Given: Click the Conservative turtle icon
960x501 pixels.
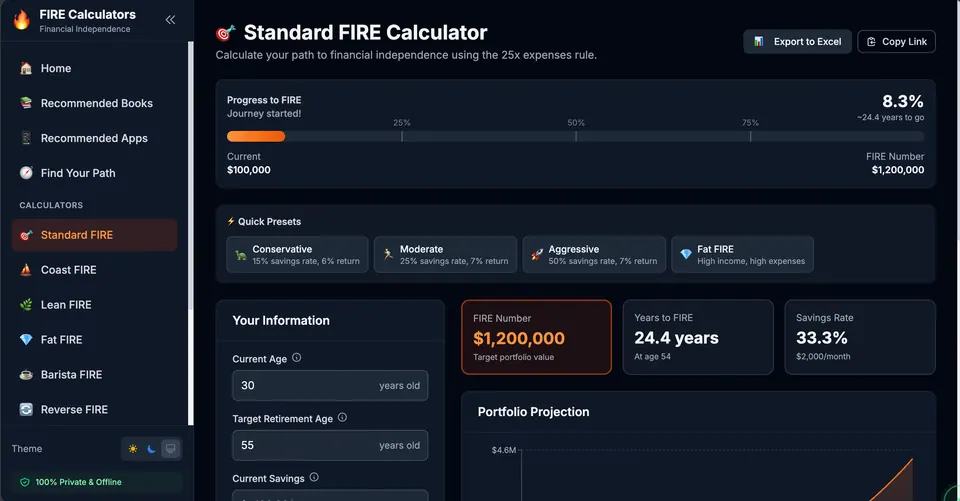Looking at the screenshot, I should pos(241,255).
